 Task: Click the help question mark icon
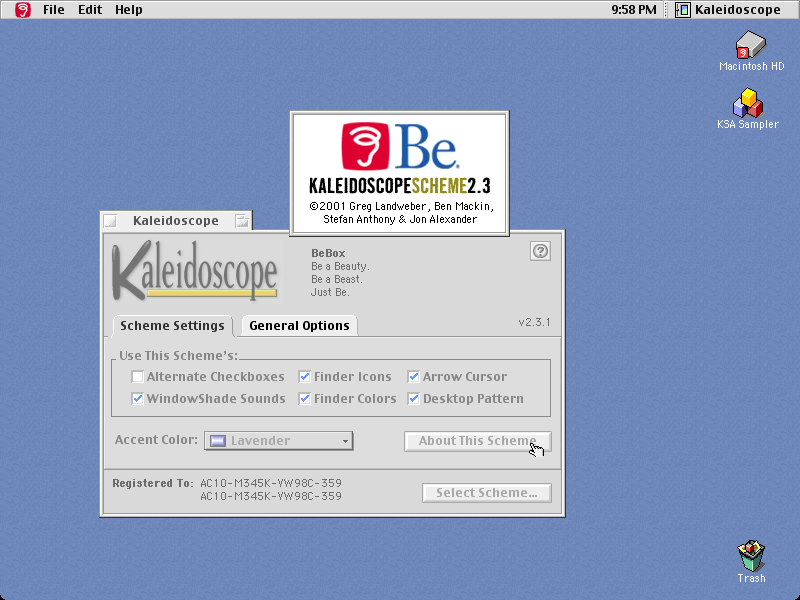[x=540, y=251]
